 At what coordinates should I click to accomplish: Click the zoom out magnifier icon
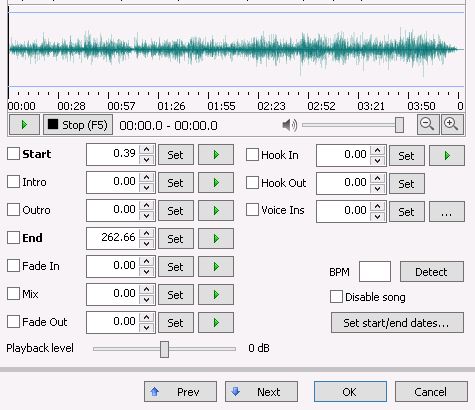428,125
